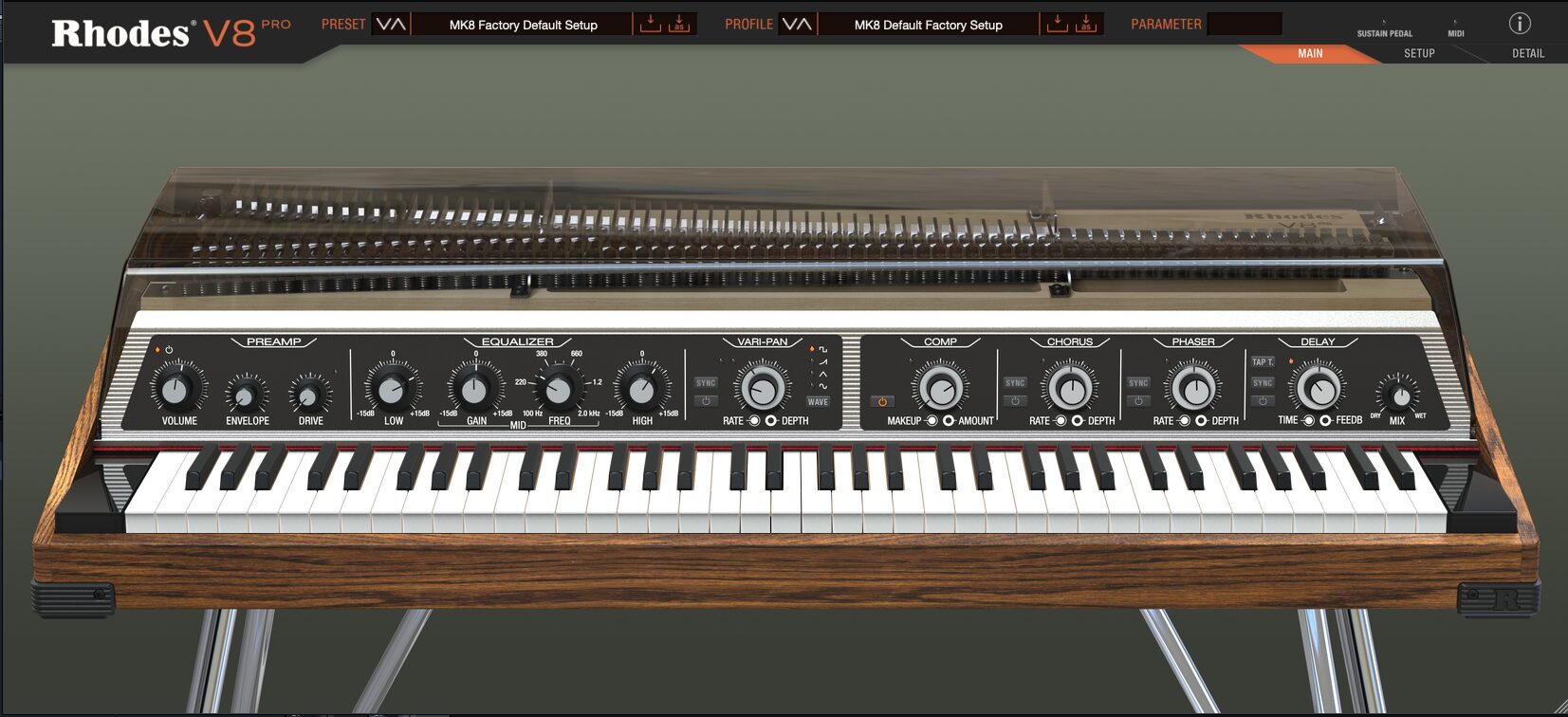Select Delay TIME radio button

point(1308,420)
